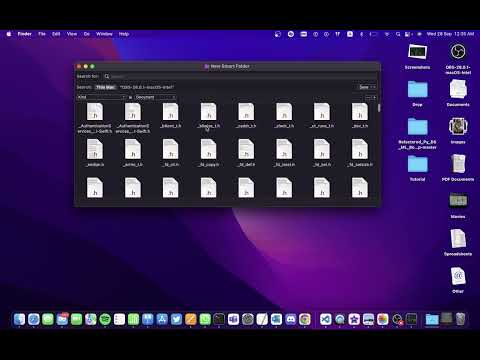Screen dimensions: 480x360
Task: Open Spotlight search in menu bar
Action: tap(398, 34)
